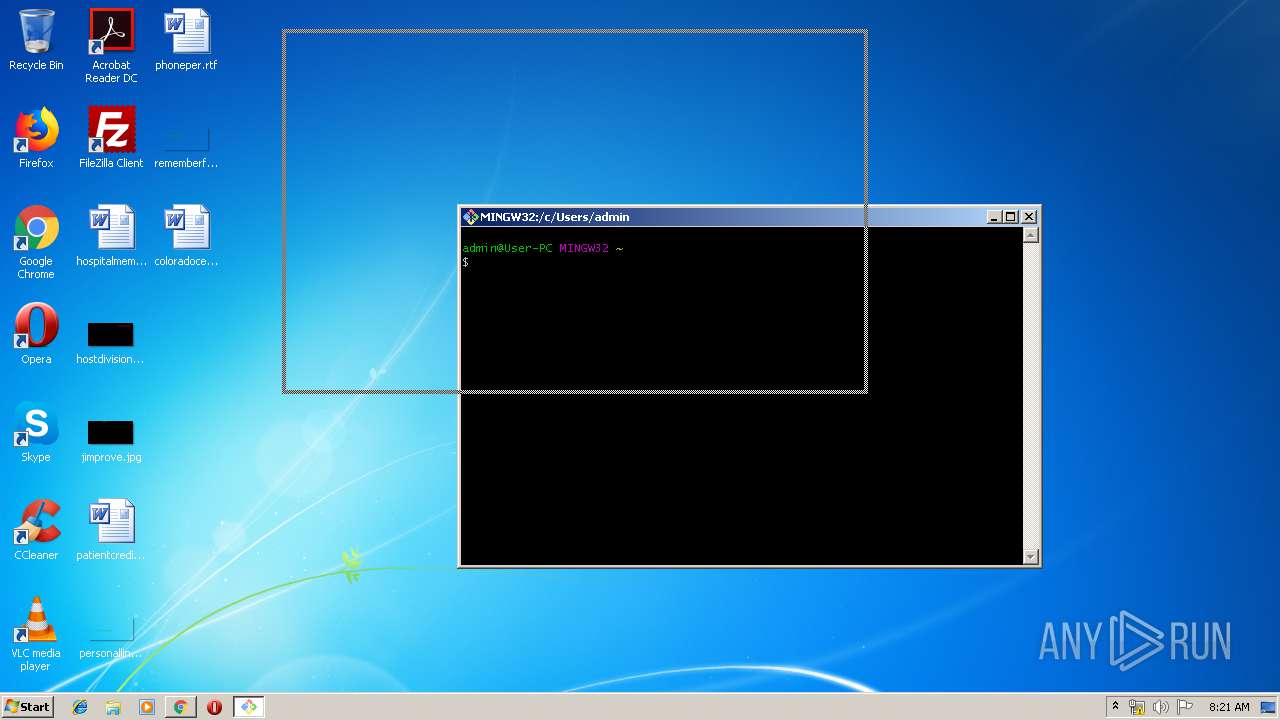Open the Recycle Bin desktop icon
This screenshot has height=720, width=1280.
(x=36, y=41)
